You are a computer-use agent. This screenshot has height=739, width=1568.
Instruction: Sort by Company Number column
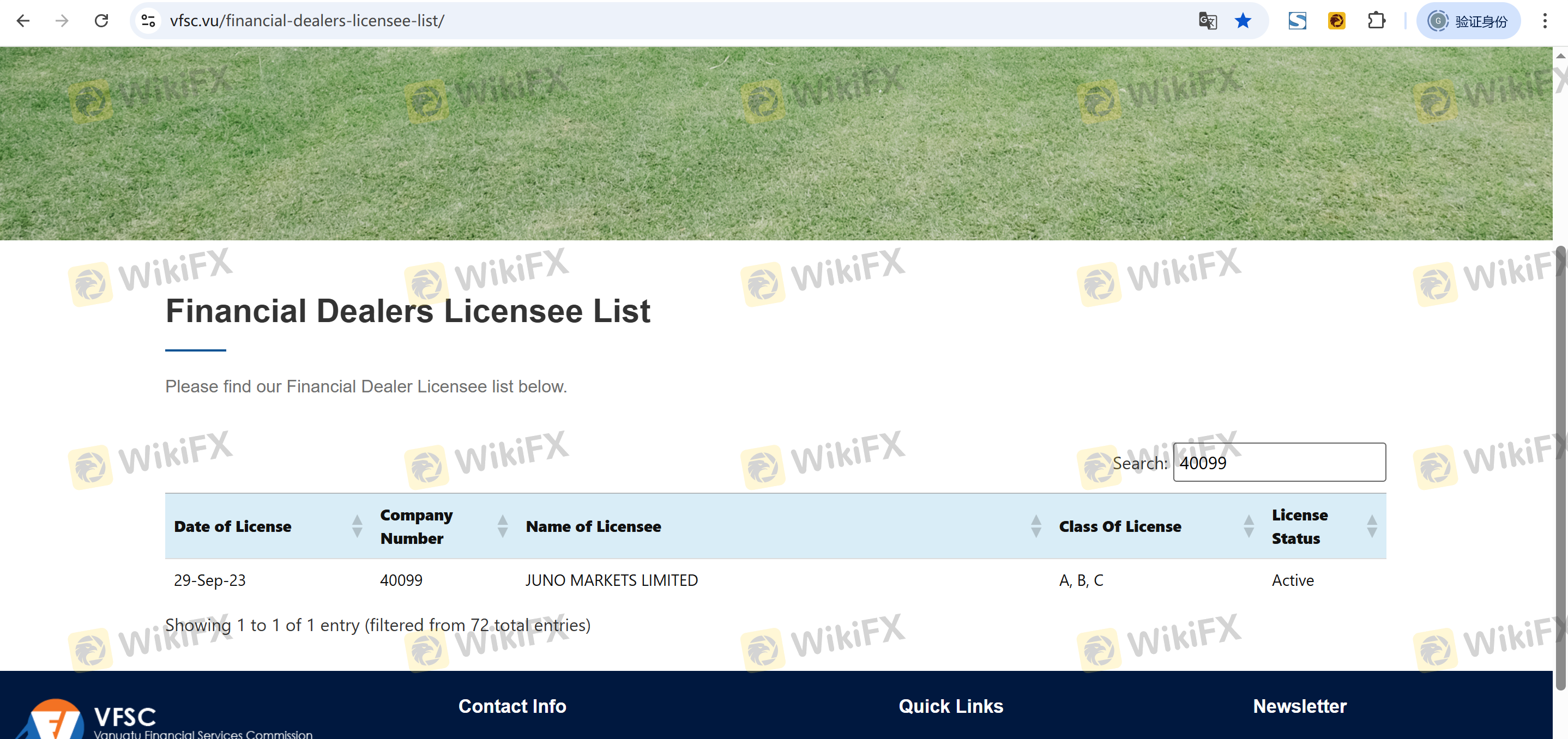coord(417,526)
